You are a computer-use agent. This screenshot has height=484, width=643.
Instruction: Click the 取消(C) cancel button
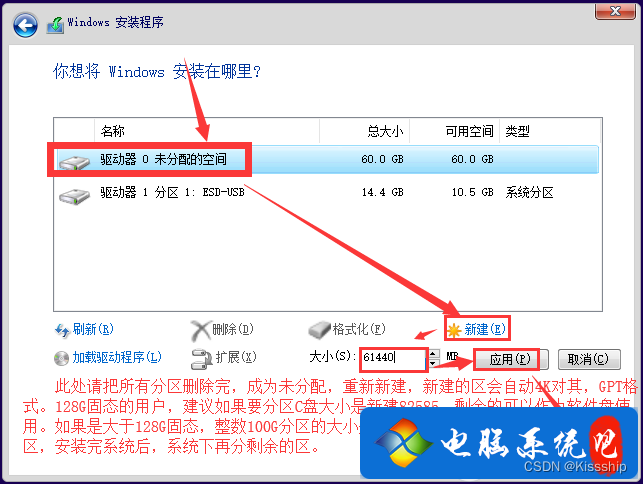pos(589,360)
